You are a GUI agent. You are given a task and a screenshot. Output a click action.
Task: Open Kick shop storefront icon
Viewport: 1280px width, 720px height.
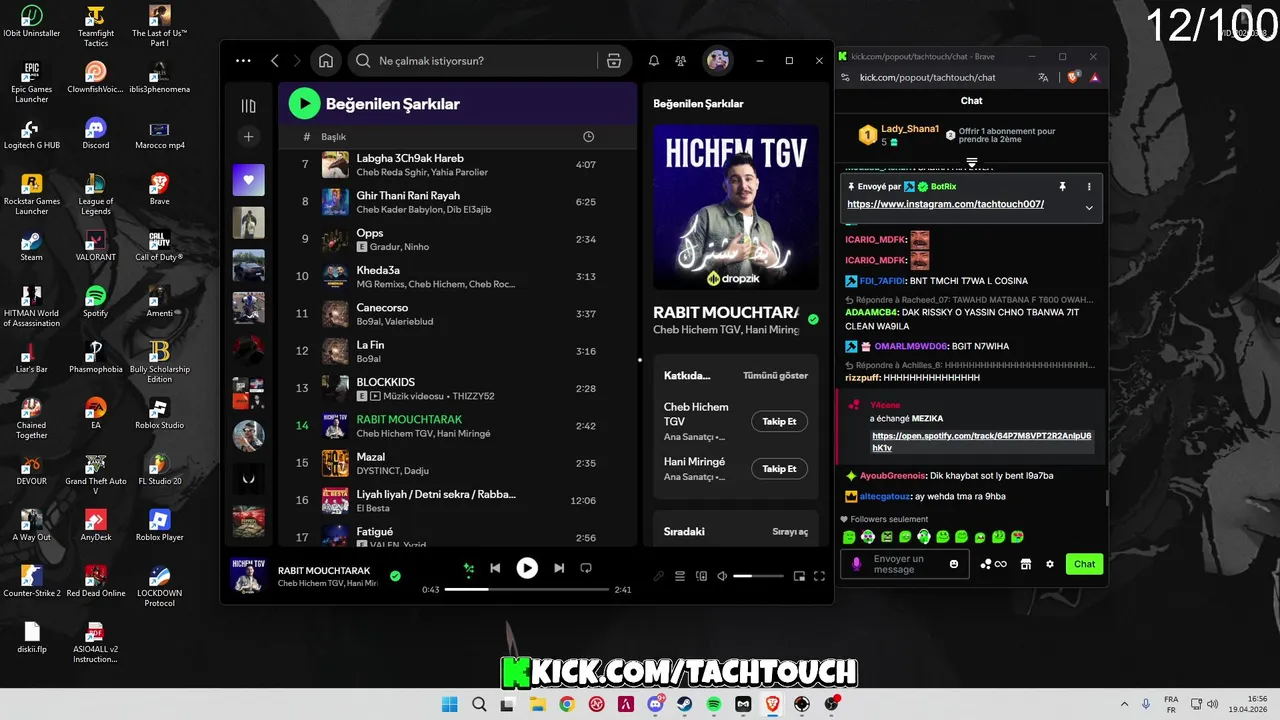tap(1025, 564)
